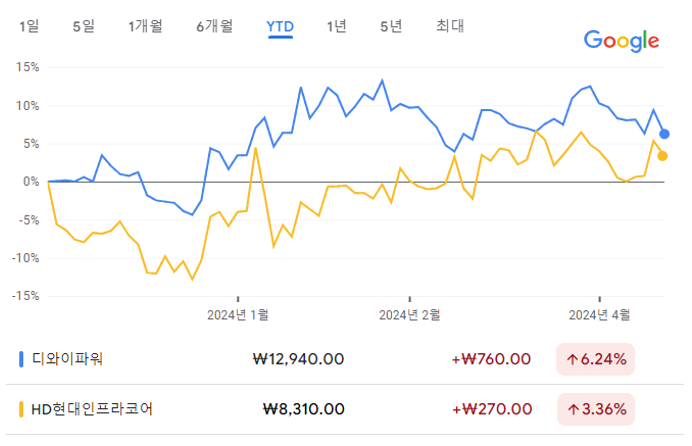Click the 2024년 4월 axis label
The width and height of the screenshot is (692, 446).
[x=599, y=315]
